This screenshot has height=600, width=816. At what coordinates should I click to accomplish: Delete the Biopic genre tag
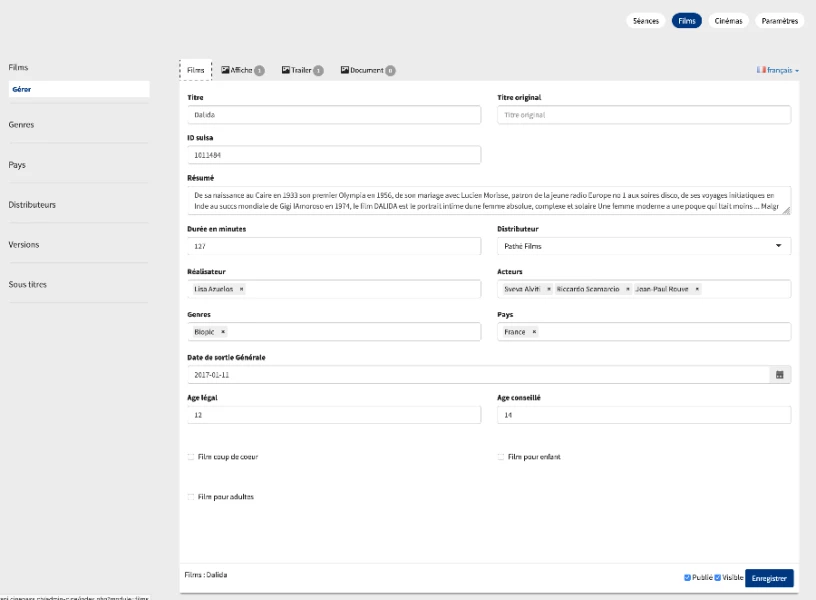coord(223,332)
